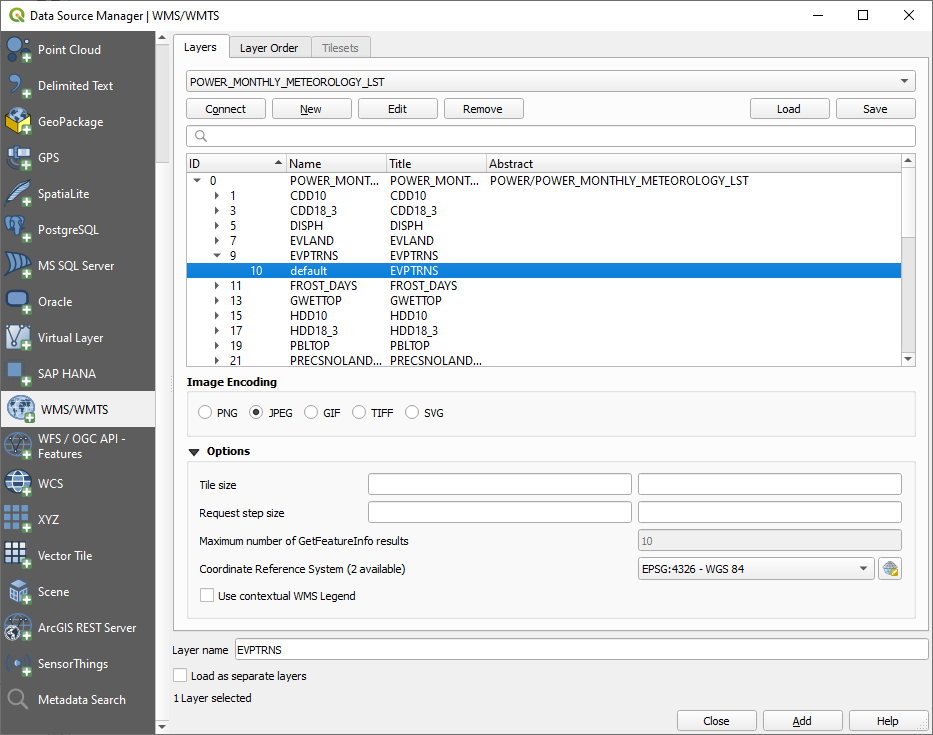Image resolution: width=933 pixels, height=735 pixels.
Task: Select the Point Cloud source icon
Action: click(20, 50)
